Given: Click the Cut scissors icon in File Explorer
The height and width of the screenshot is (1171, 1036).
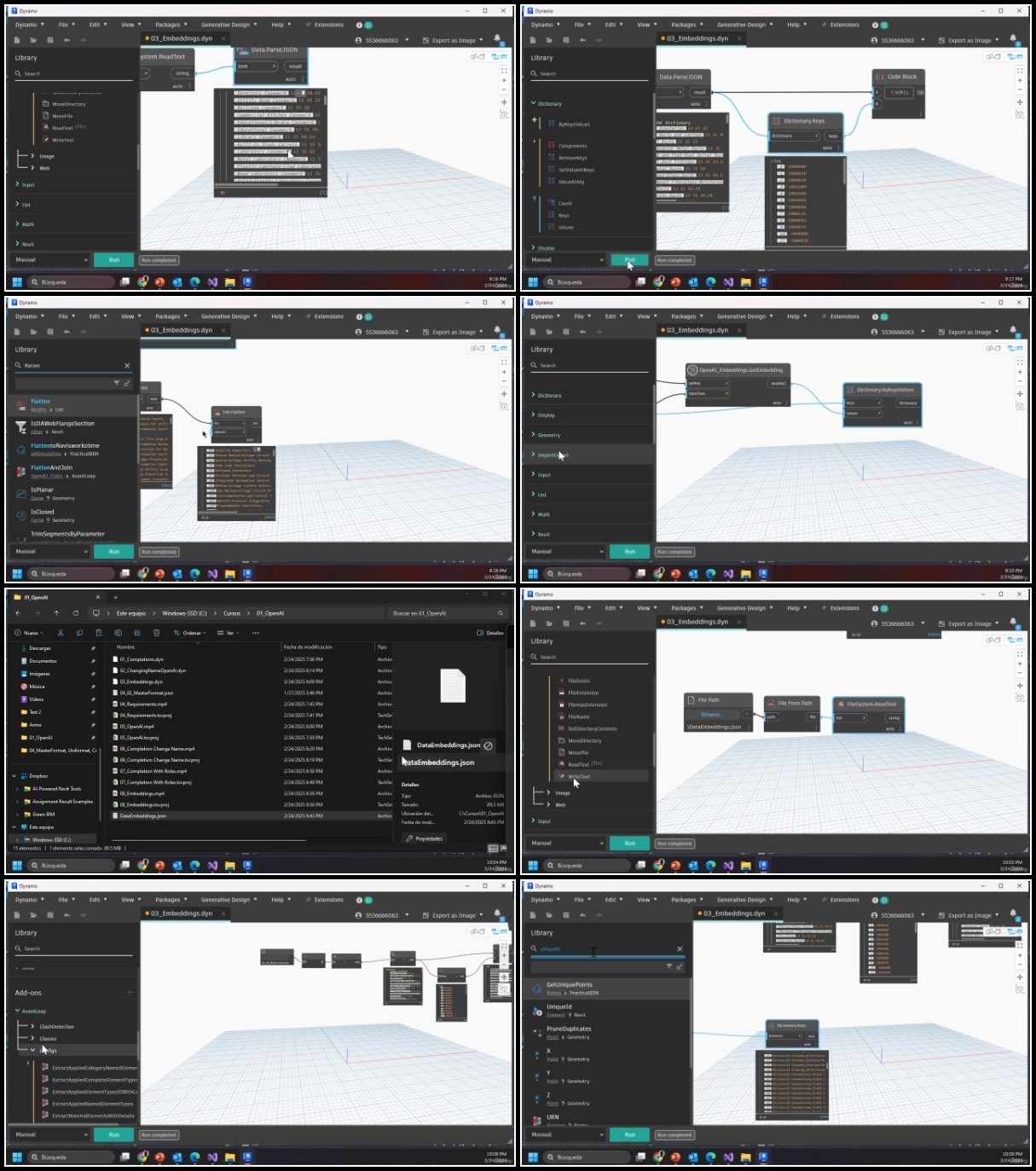Looking at the screenshot, I should point(61,633).
